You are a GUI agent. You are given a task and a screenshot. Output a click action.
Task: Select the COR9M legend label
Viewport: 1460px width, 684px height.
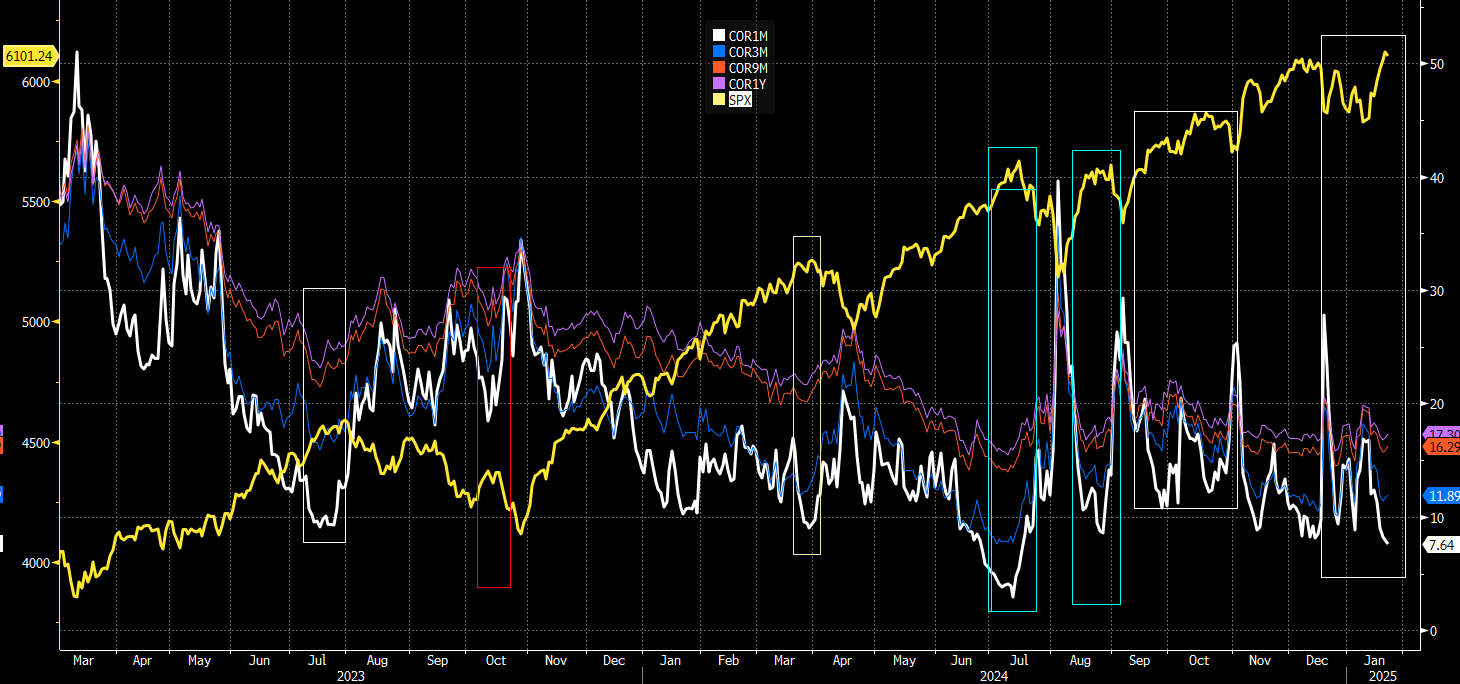point(748,68)
